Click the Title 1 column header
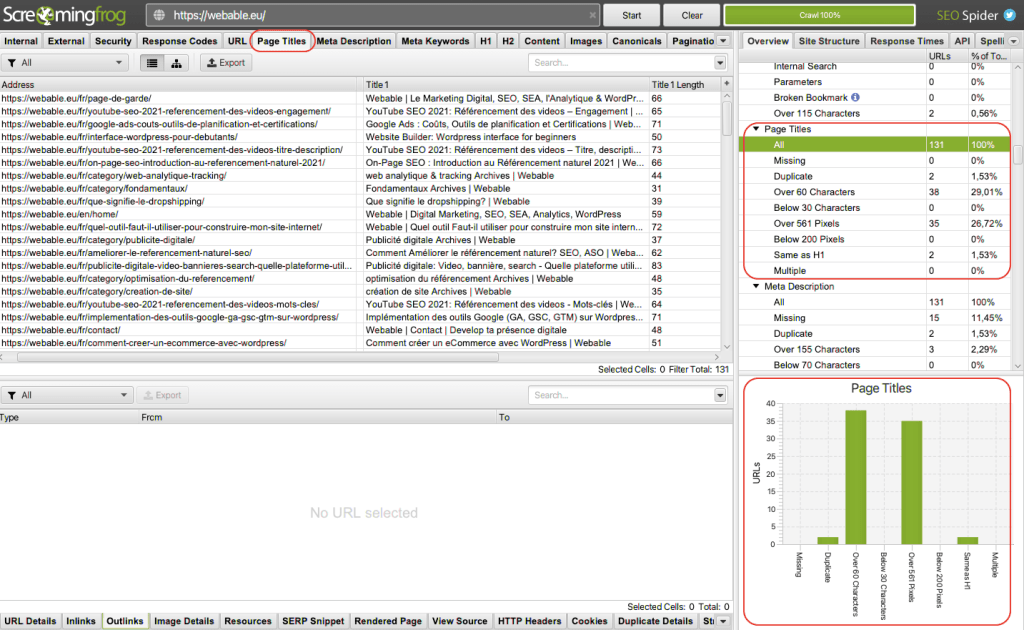Image resolution: width=1024 pixels, height=630 pixels. click(505, 84)
